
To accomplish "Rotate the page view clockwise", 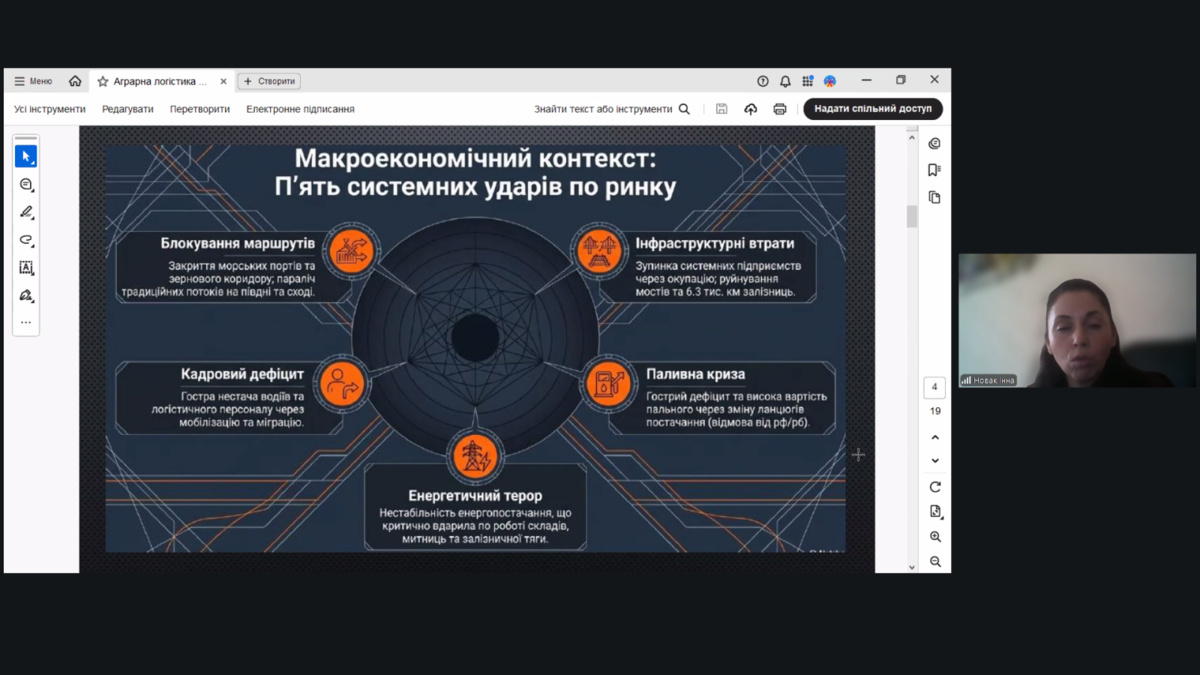I will coord(935,487).
